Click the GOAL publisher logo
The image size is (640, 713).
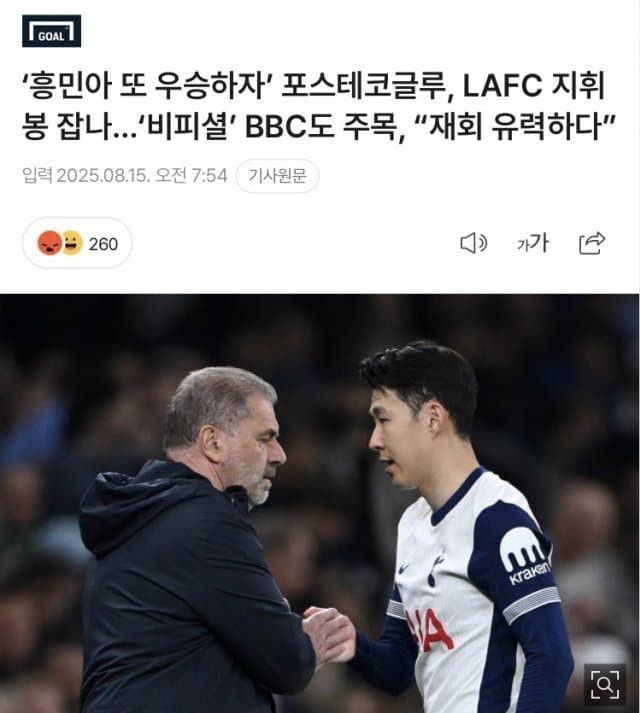pos(51,31)
